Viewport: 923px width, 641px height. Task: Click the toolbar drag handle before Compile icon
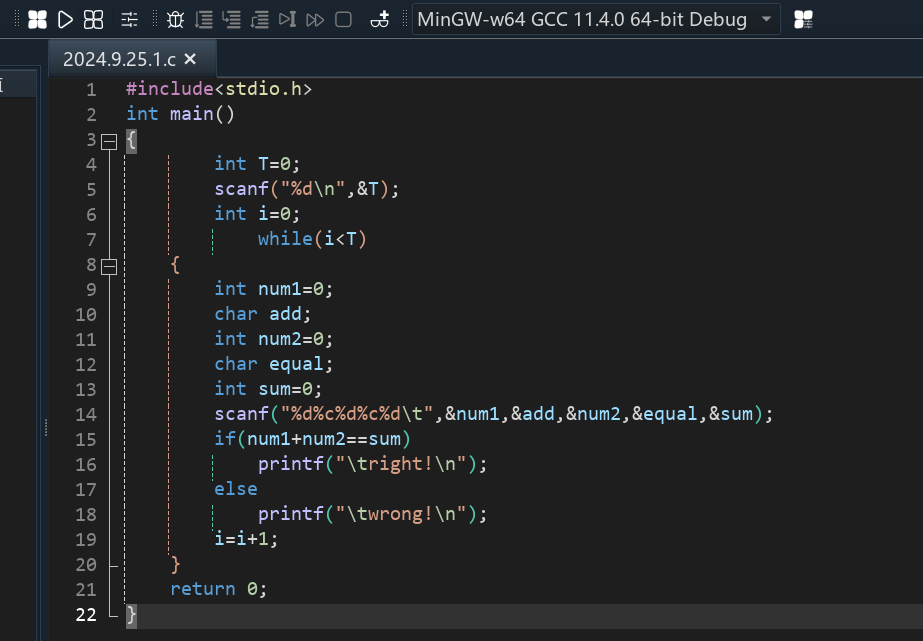click(x=17, y=19)
